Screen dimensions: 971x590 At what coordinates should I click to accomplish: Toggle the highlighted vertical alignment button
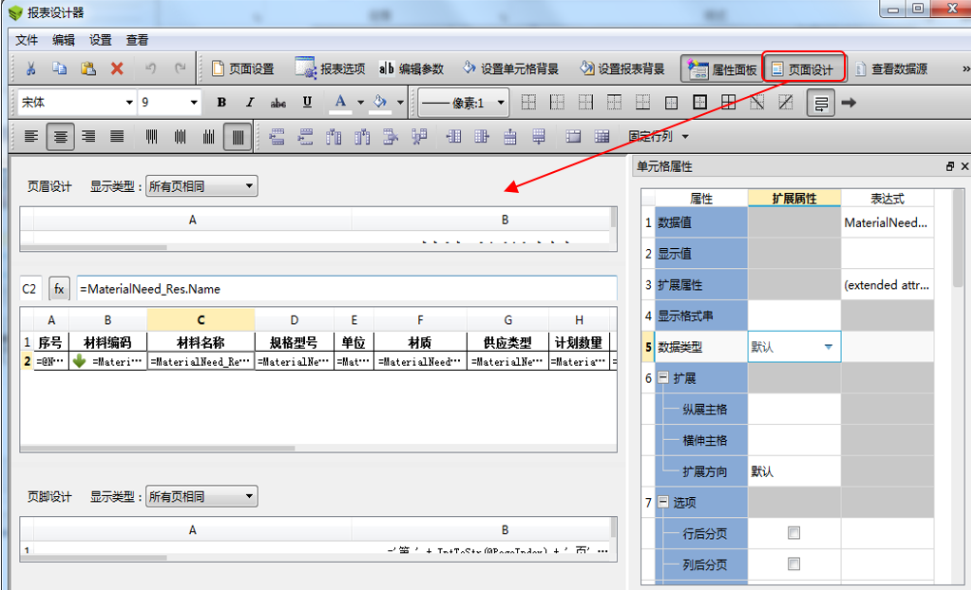point(238,137)
